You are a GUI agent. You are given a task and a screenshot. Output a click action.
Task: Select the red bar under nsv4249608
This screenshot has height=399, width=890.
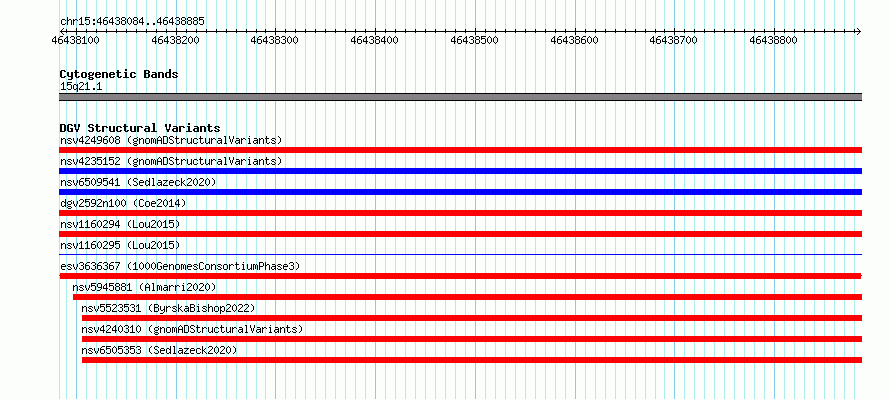pos(460,150)
